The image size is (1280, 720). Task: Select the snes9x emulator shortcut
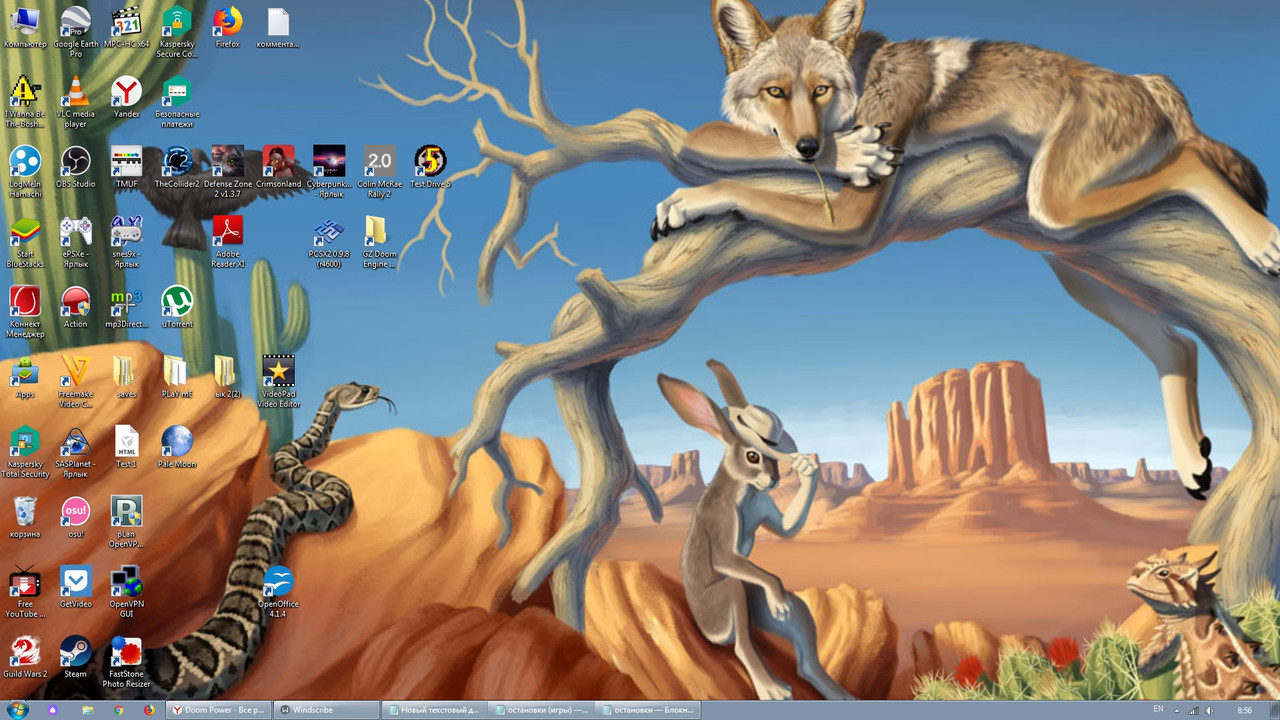126,241
